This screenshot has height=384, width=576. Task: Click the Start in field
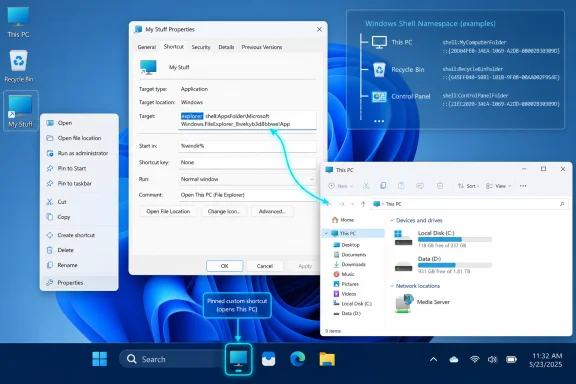tap(247, 146)
